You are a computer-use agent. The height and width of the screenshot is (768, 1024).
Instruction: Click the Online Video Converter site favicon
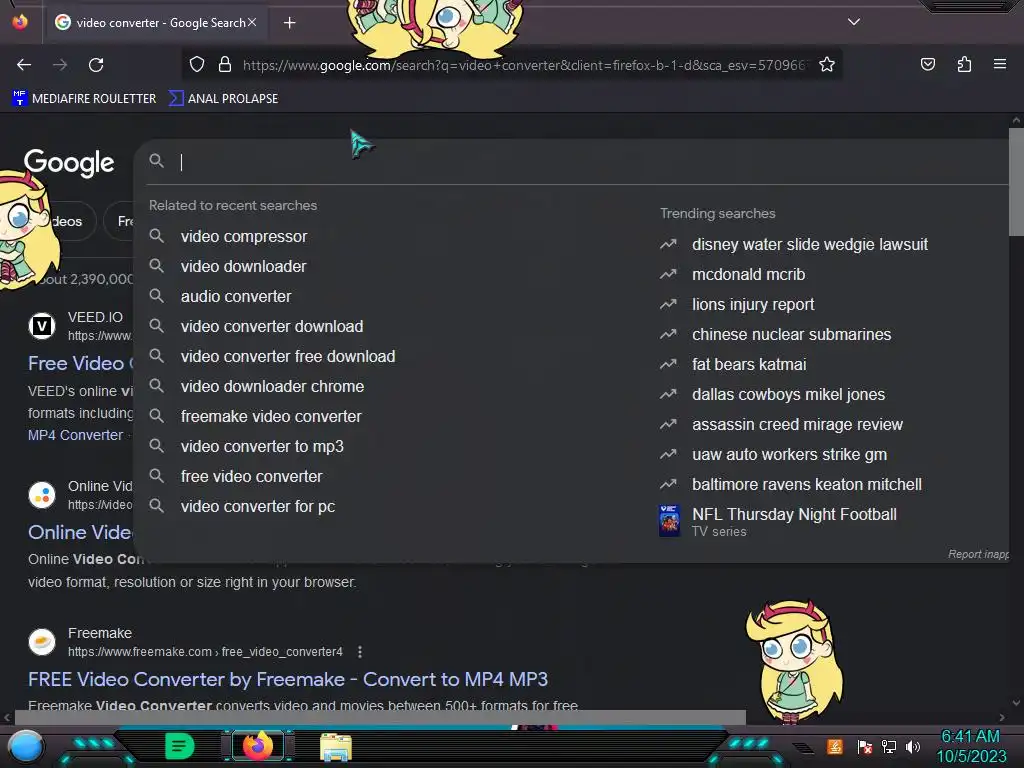coord(42,494)
